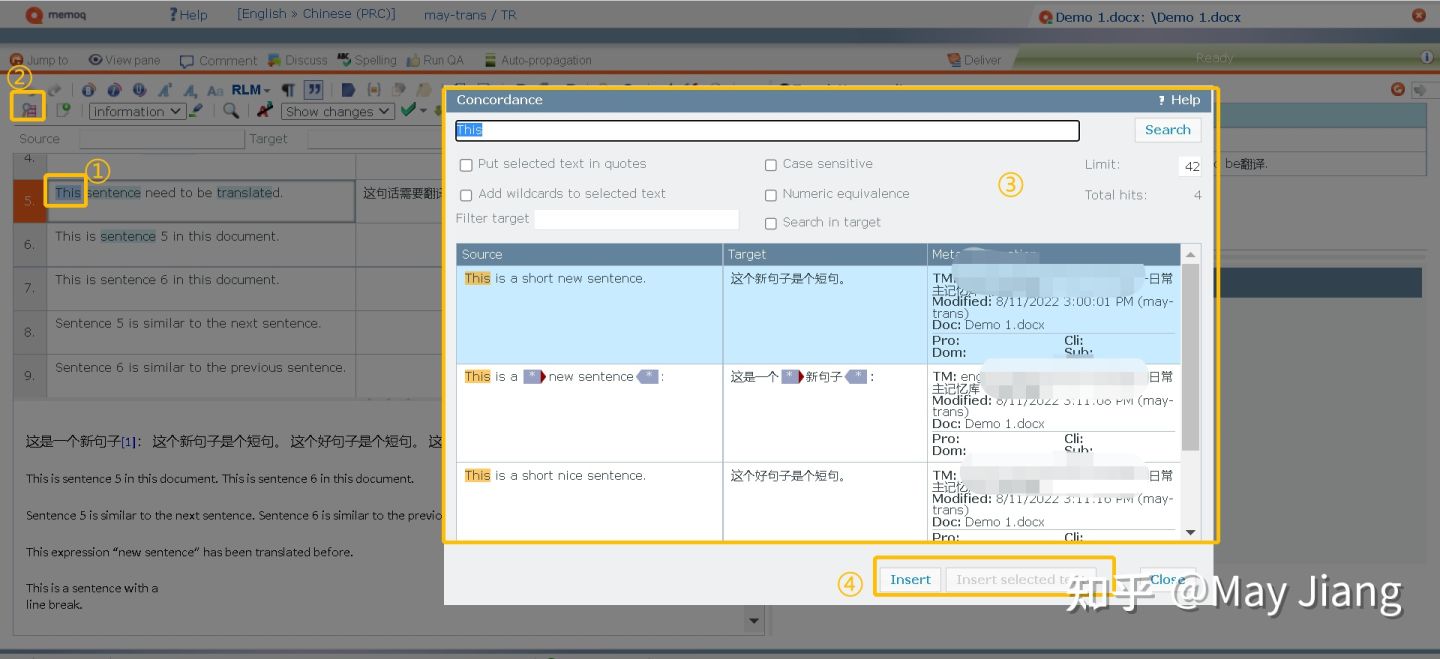Toggle the non-printing pilcrow icon
The image size is (1440, 659).
point(288,90)
